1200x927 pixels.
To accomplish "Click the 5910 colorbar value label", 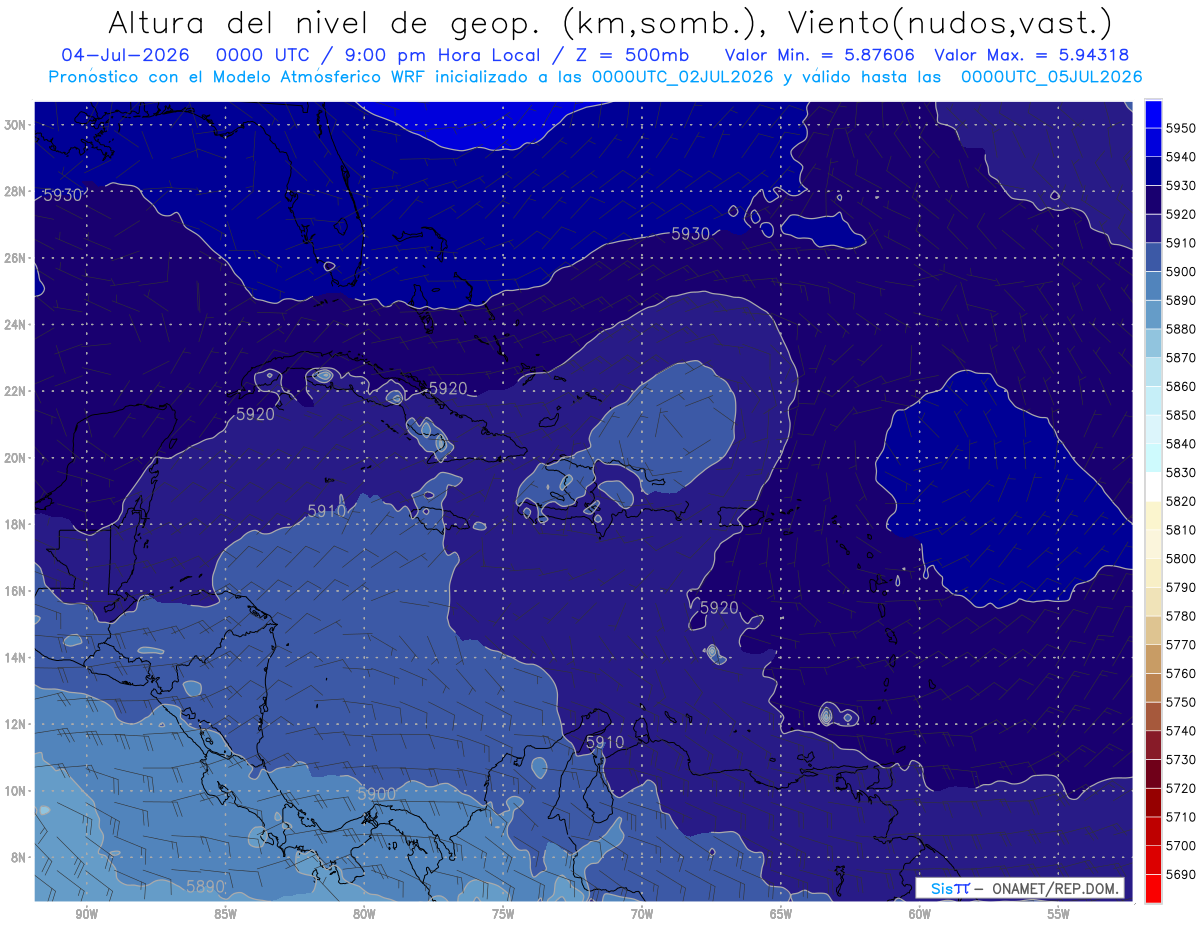I will pyautogui.click(x=1181, y=243).
